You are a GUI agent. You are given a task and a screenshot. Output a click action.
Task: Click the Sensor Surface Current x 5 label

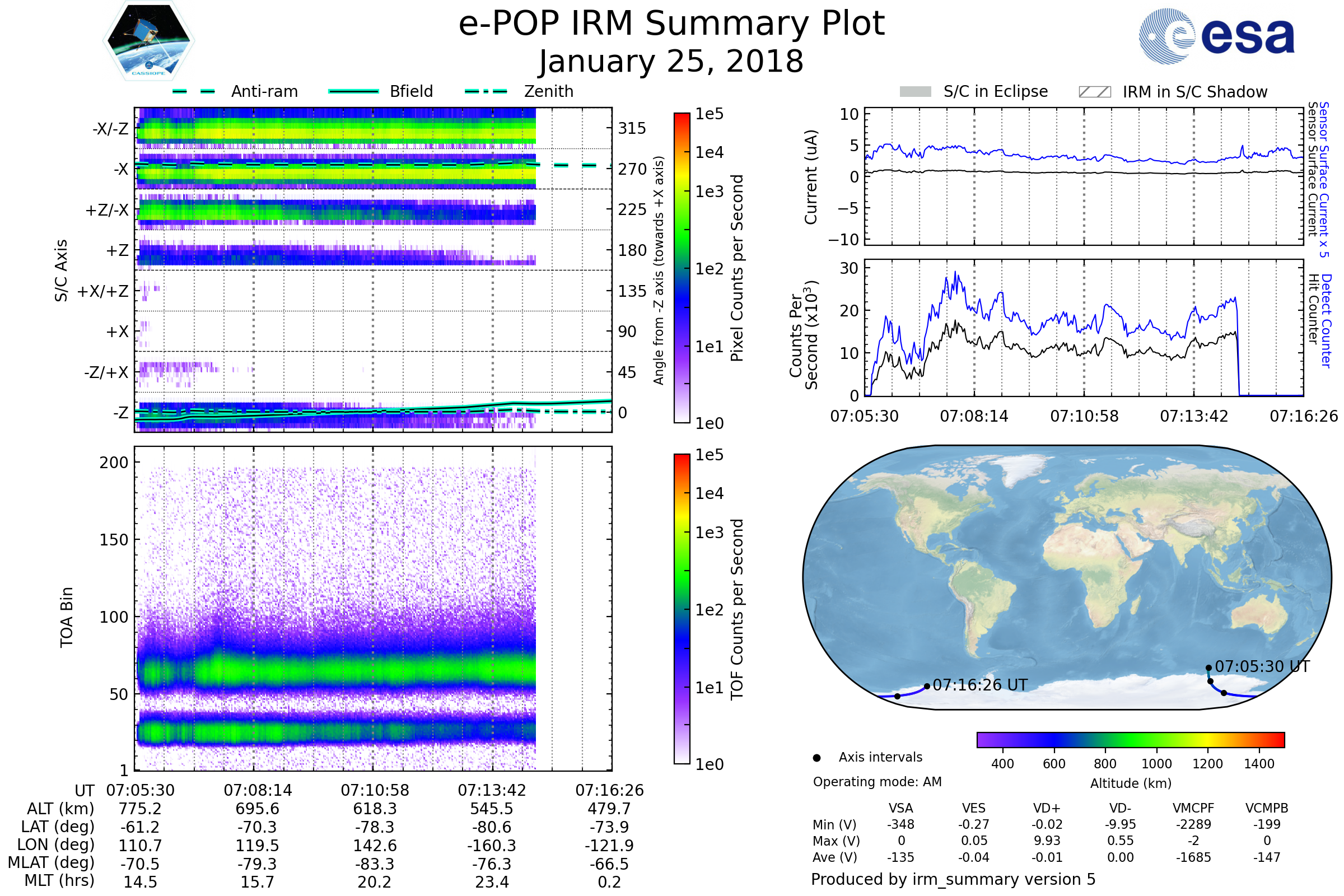[1324, 178]
